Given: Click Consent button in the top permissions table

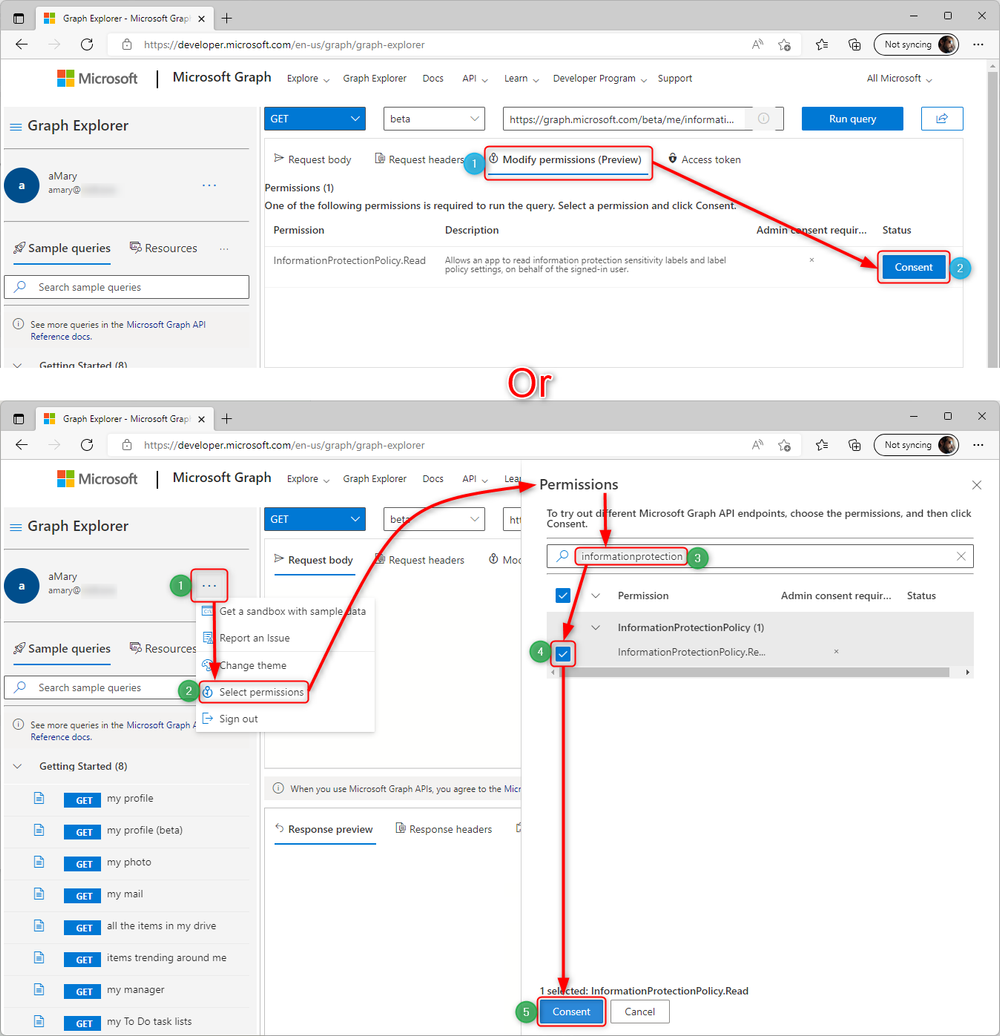Looking at the screenshot, I should (913, 267).
